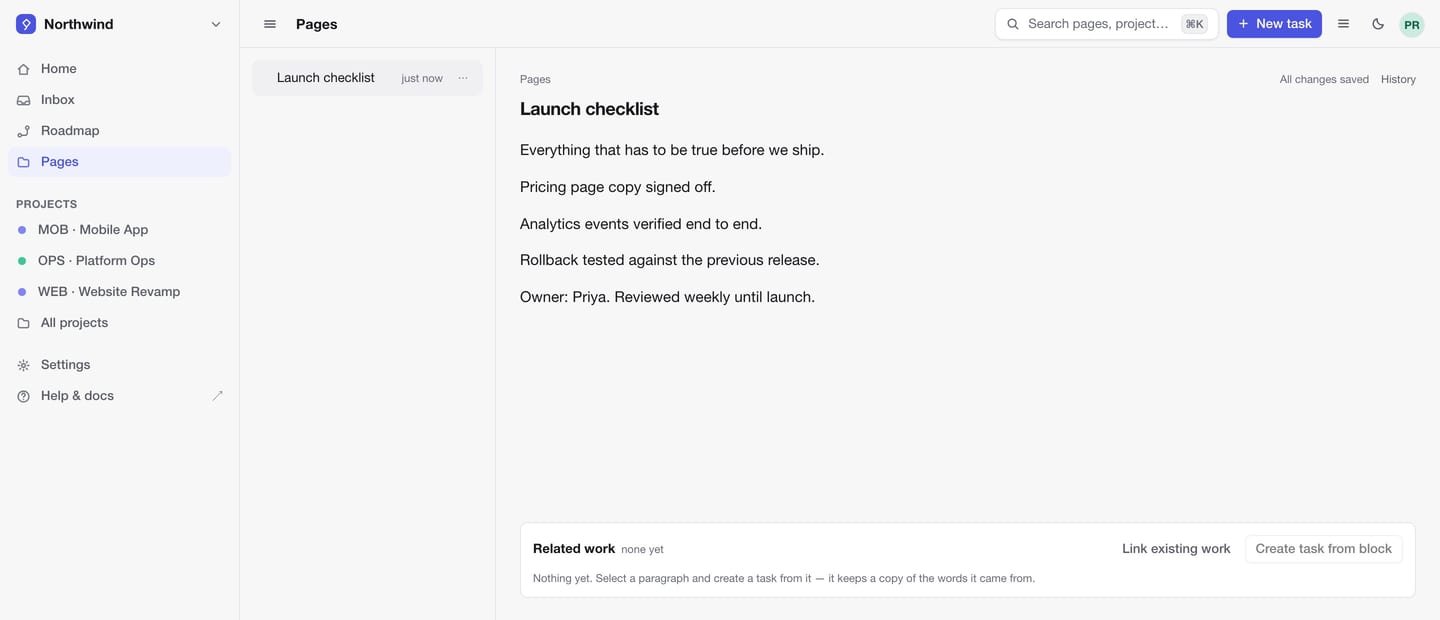Click the 'Analytics events verified end to end.' line
1440x620 pixels.
pyautogui.click(x=641, y=224)
